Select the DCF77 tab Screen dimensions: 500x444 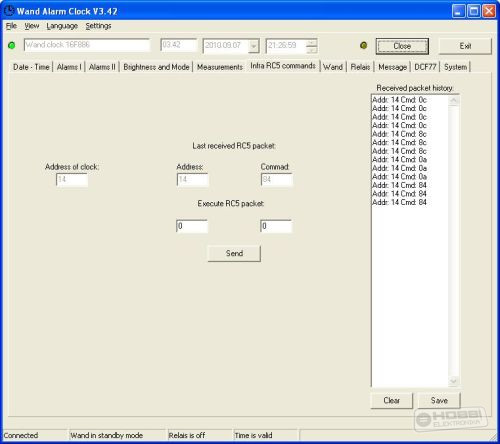pos(425,67)
